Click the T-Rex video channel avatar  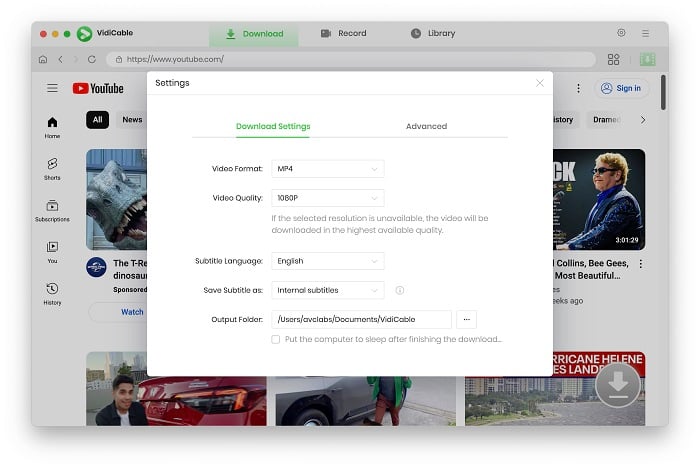click(96, 267)
